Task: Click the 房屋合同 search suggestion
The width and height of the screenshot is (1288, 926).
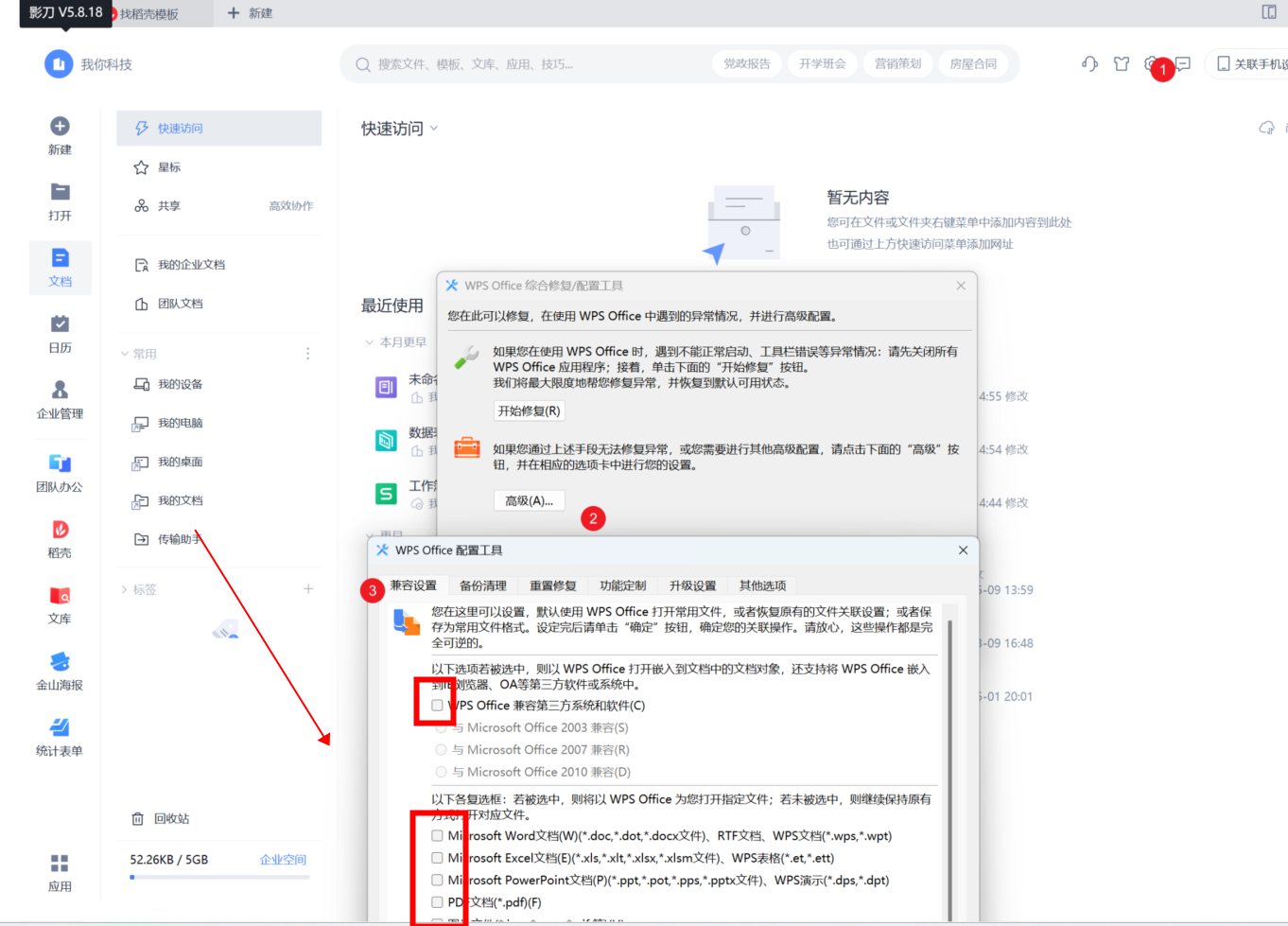Action: point(973,64)
